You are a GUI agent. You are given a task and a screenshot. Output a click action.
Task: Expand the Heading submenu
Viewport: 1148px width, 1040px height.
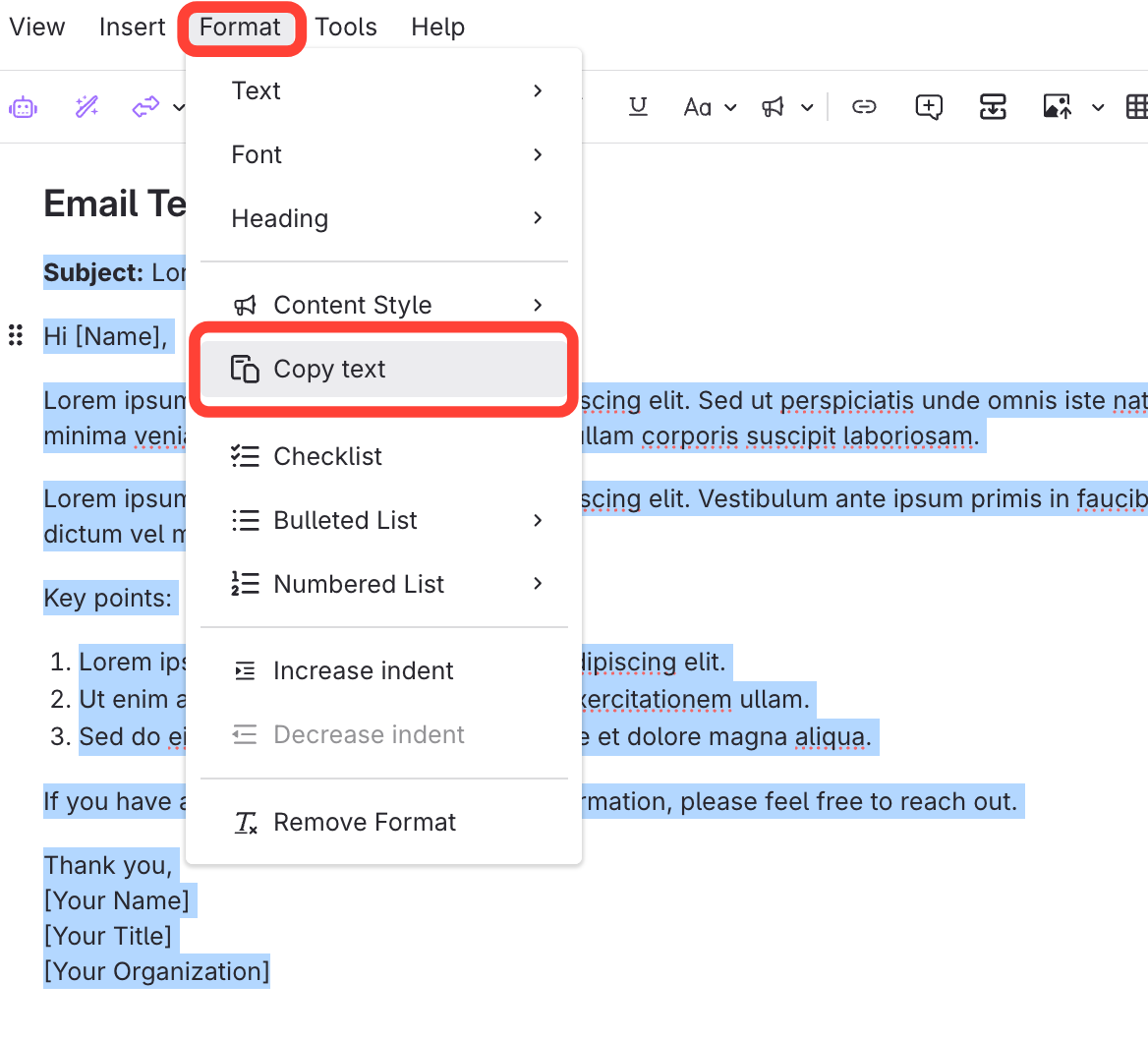[x=384, y=218]
